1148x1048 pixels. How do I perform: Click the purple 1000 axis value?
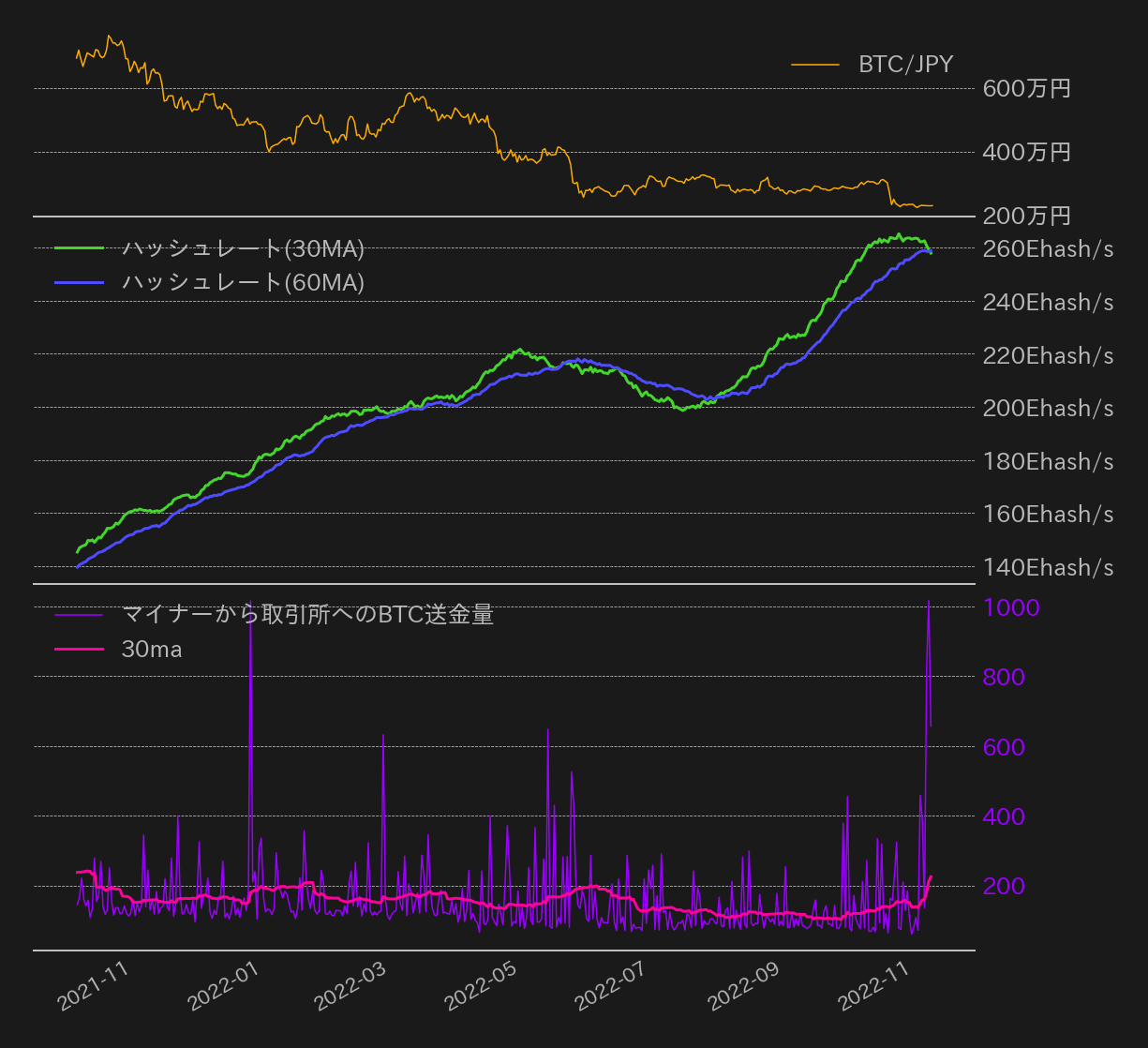(x=1010, y=607)
